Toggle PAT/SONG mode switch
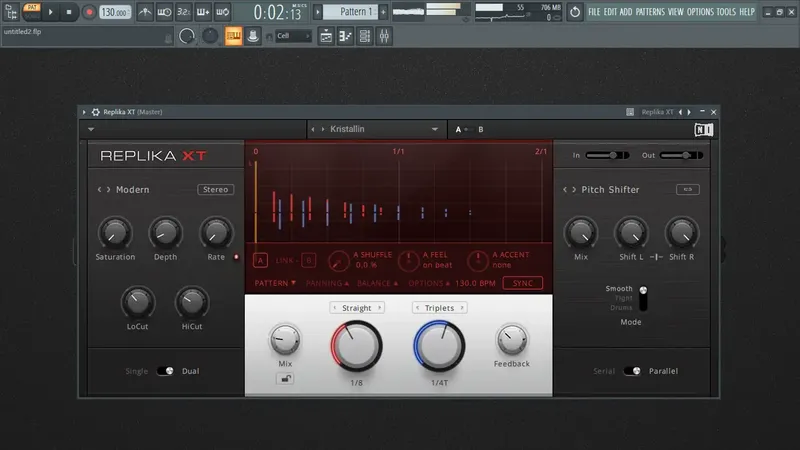Image resolution: width=800 pixels, height=450 pixels. click(32, 12)
